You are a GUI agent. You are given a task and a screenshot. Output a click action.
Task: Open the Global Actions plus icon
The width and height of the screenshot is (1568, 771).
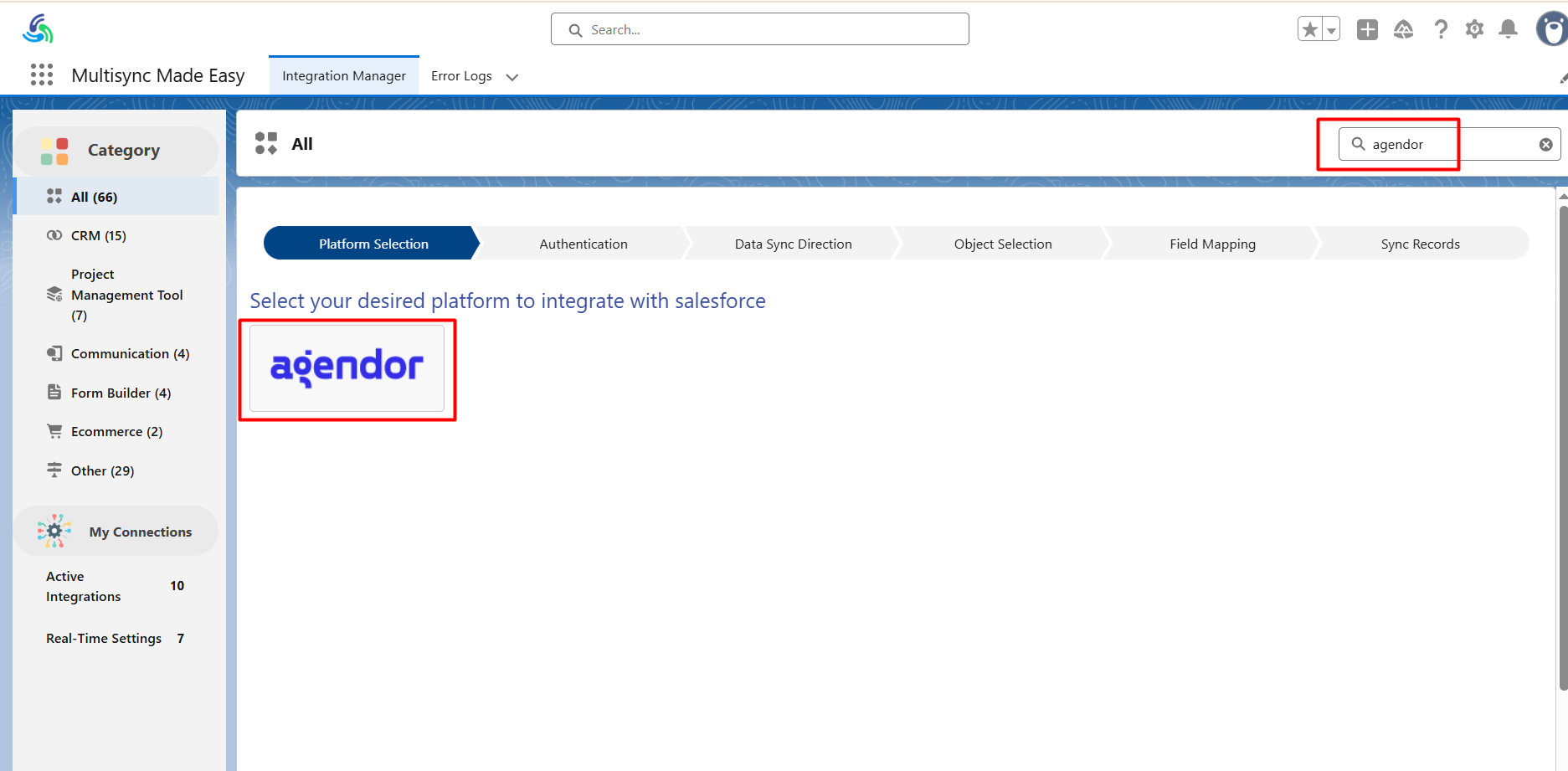point(1367,29)
